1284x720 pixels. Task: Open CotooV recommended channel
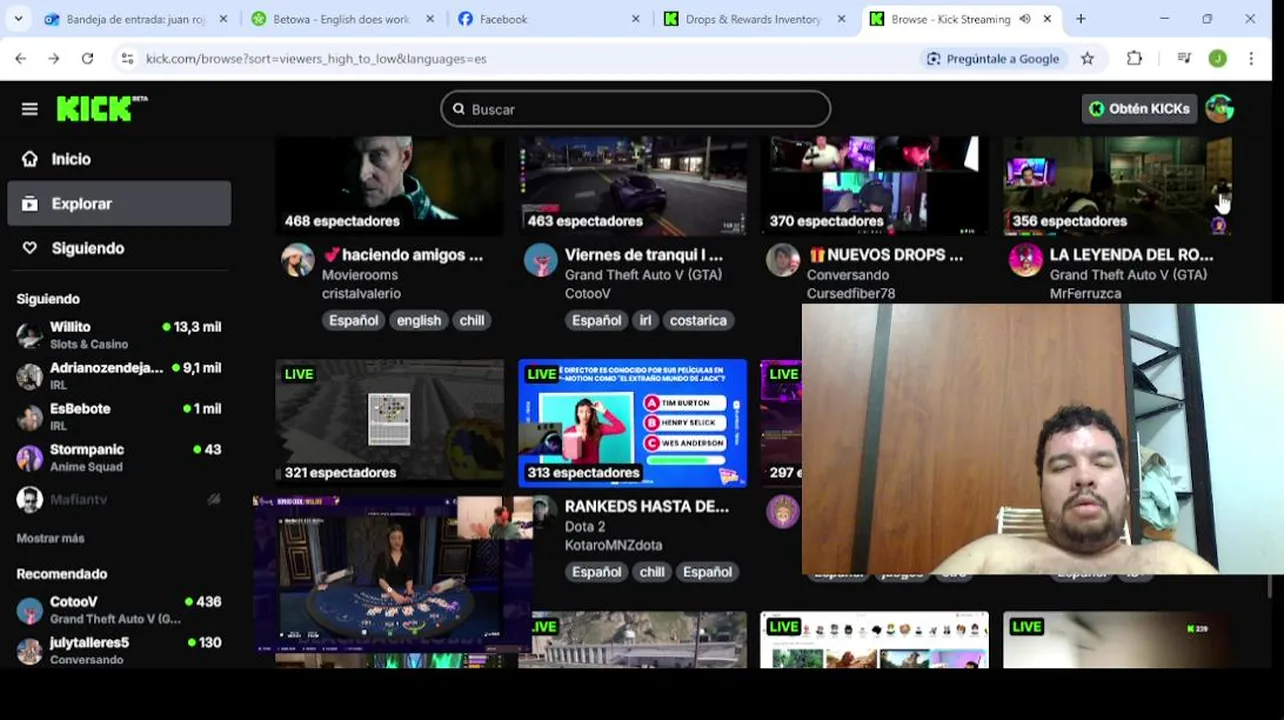pos(119,610)
